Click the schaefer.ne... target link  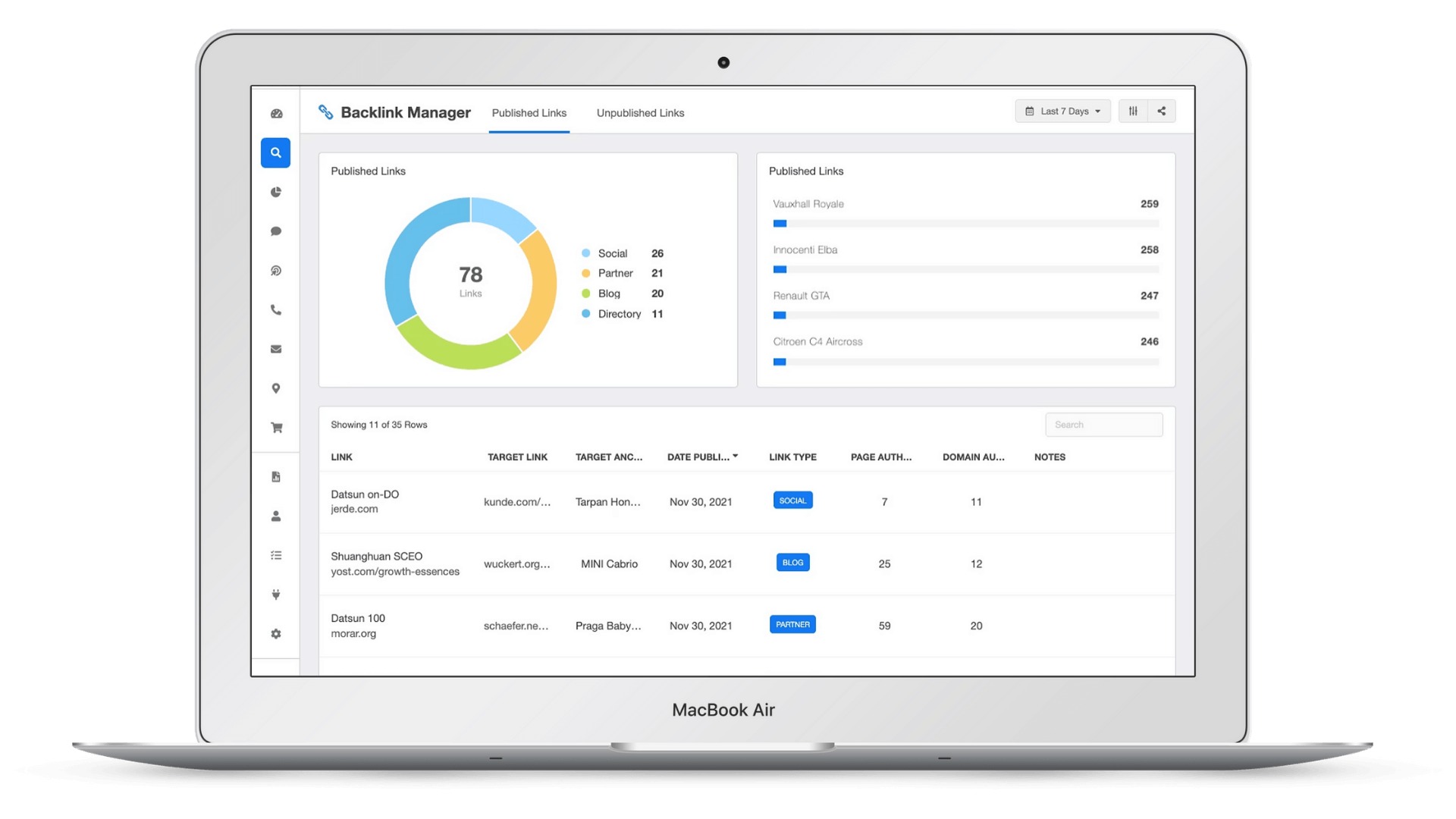(x=516, y=626)
